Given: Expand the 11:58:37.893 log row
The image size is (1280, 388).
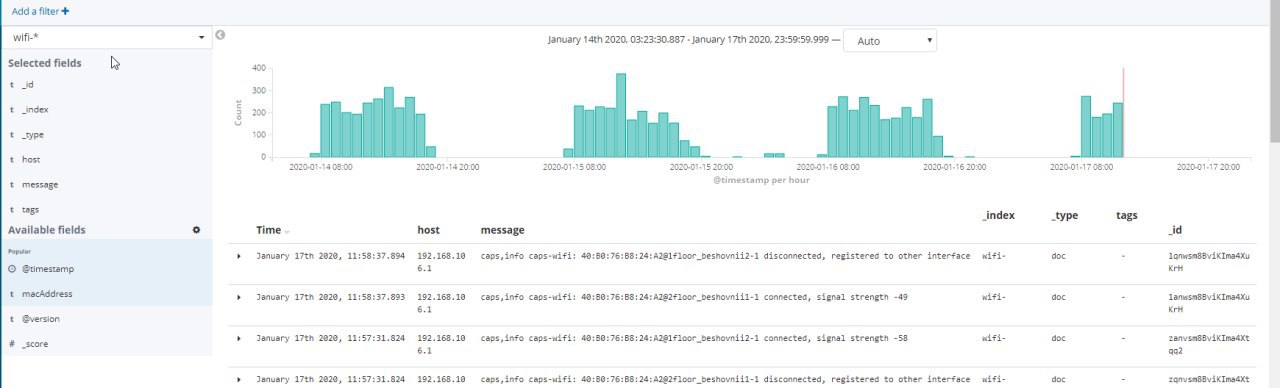Looking at the screenshot, I should click(x=238, y=297).
